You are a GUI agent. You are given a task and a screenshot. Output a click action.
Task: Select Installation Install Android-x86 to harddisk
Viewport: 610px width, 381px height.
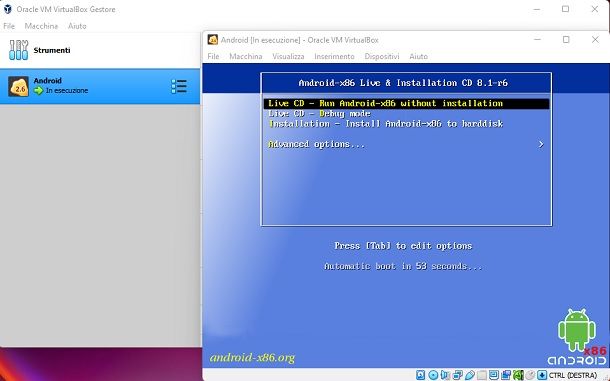click(386, 124)
